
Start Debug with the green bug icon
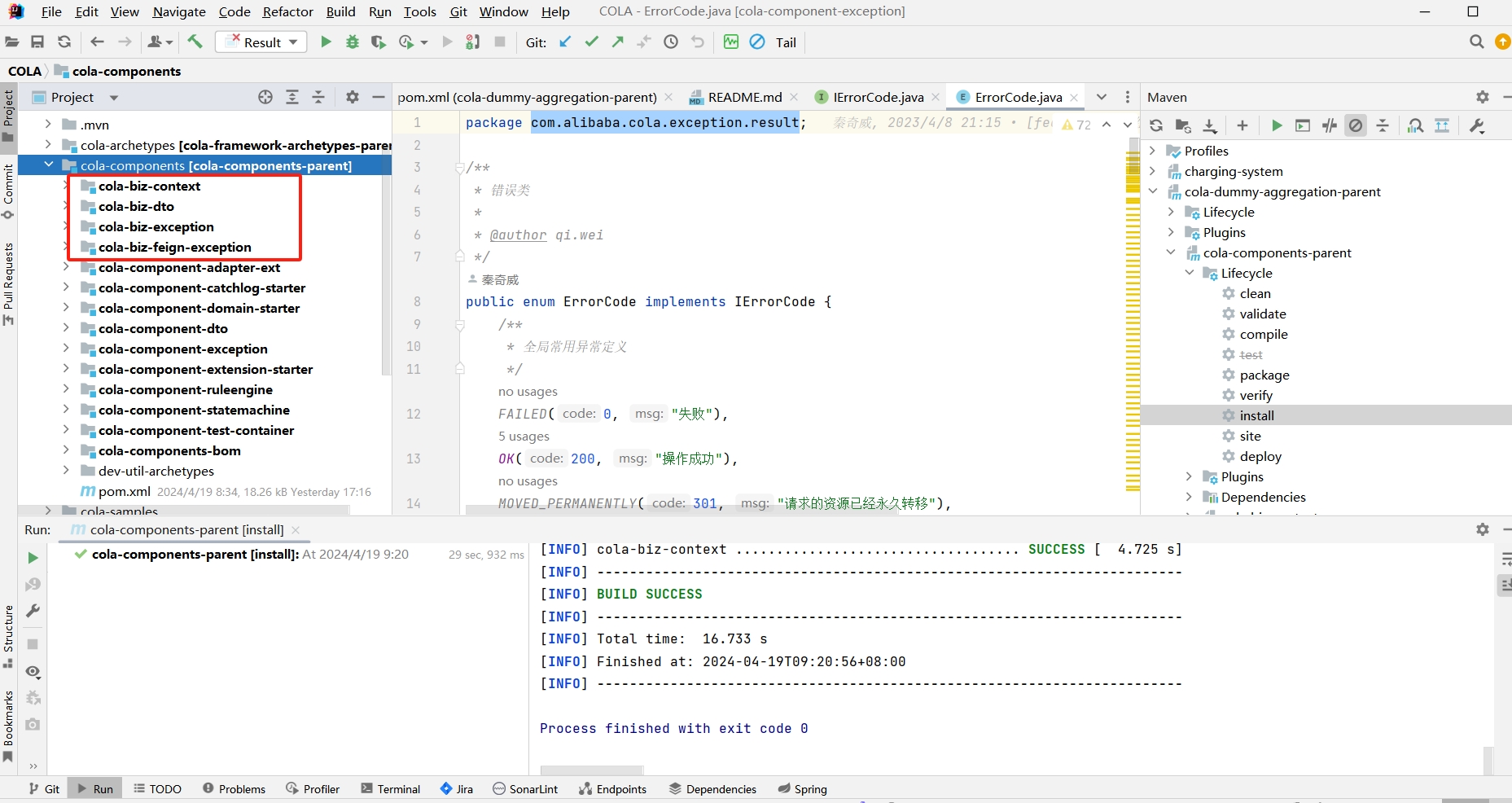[x=353, y=42]
